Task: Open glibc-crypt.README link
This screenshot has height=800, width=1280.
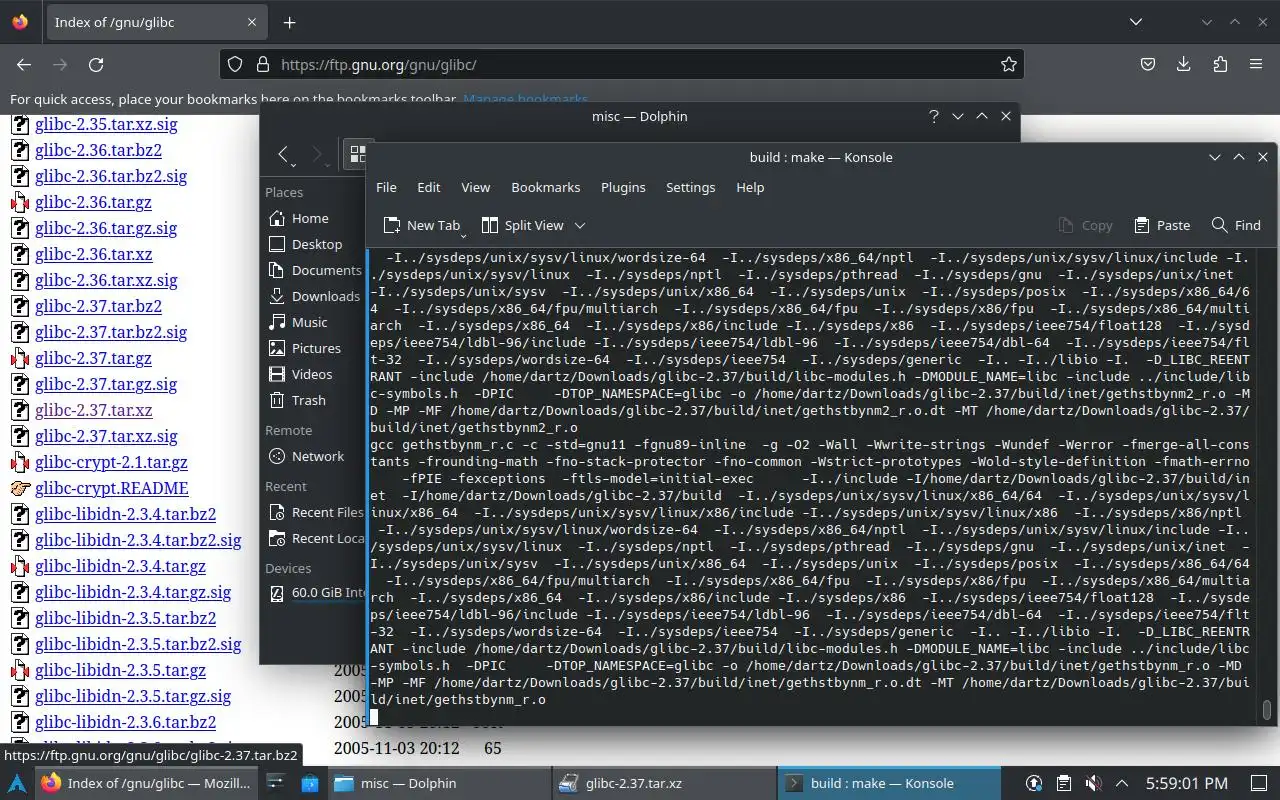Action: [112, 488]
